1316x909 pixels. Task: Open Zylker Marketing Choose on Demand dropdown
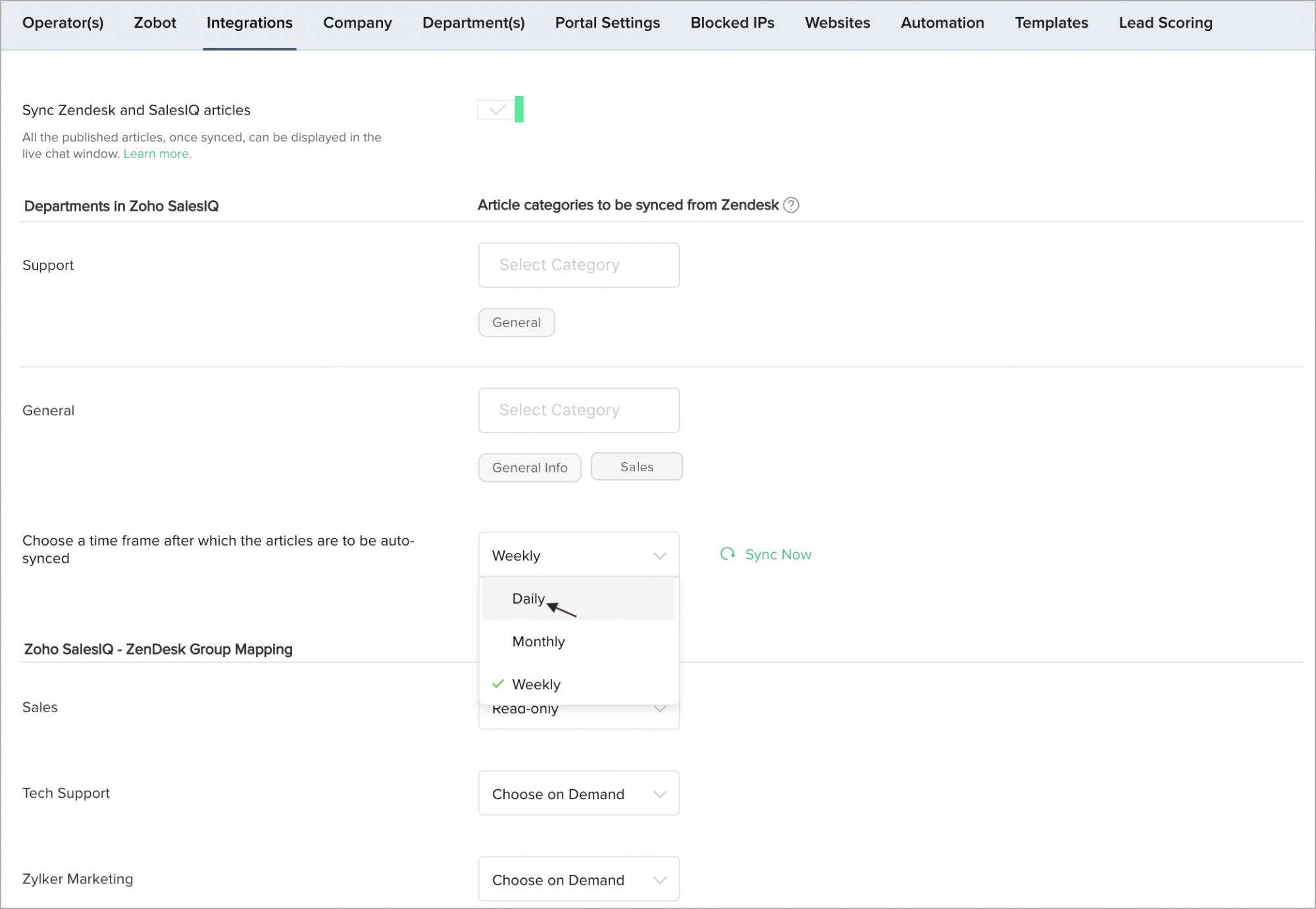[579, 879]
